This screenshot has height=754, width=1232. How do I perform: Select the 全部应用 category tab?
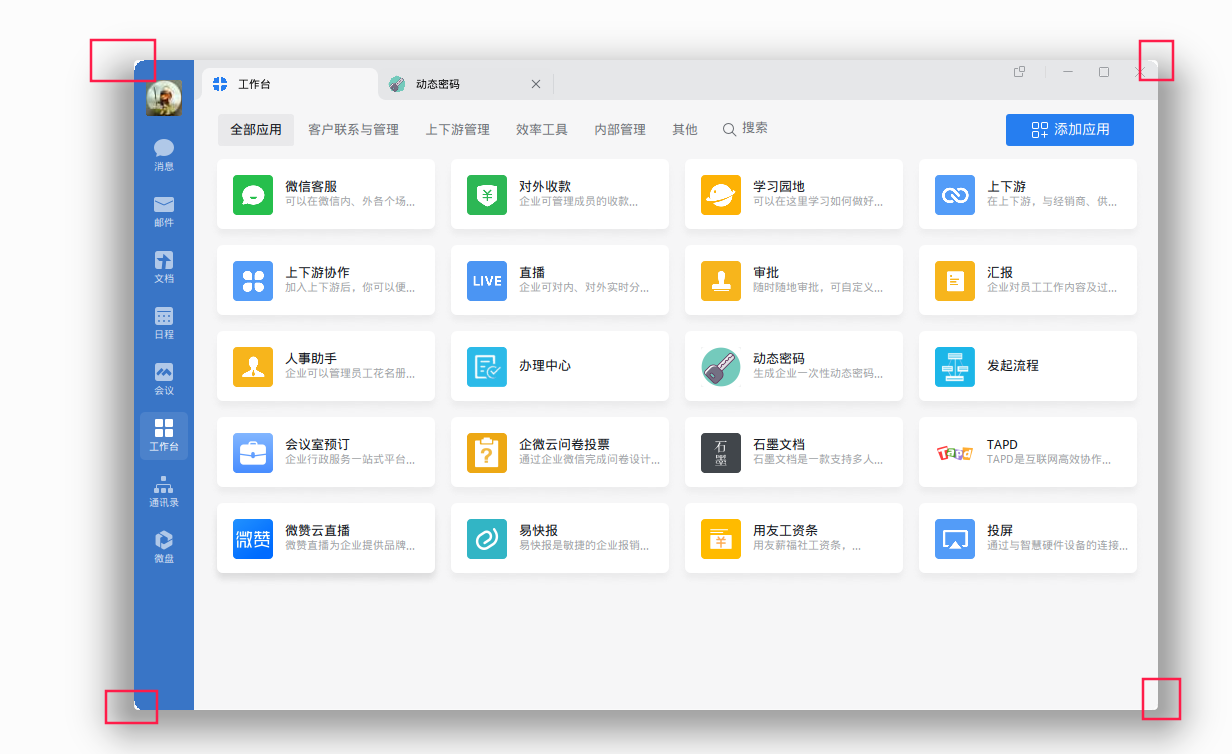click(256, 130)
